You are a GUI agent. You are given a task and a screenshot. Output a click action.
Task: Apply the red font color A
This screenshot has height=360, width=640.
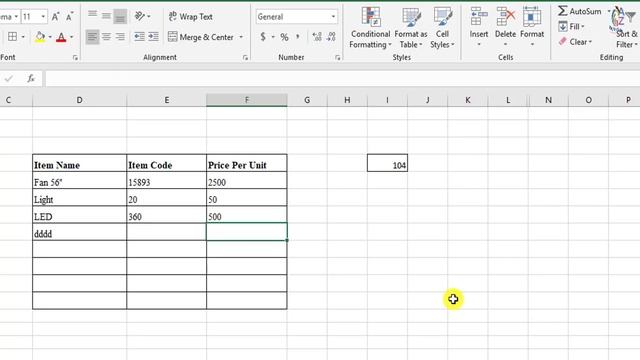(x=61, y=37)
